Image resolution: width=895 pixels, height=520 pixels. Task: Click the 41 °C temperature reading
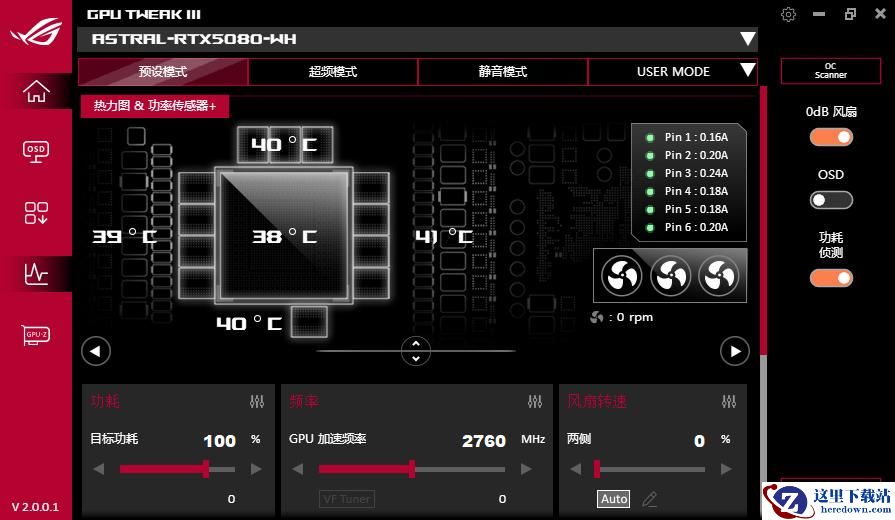click(x=444, y=236)
